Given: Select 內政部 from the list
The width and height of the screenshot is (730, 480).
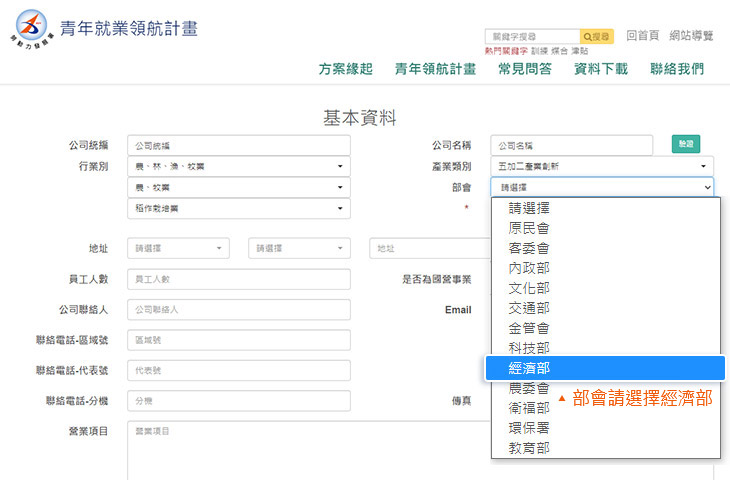Looking at the screenshot, I should pos(606,268).
